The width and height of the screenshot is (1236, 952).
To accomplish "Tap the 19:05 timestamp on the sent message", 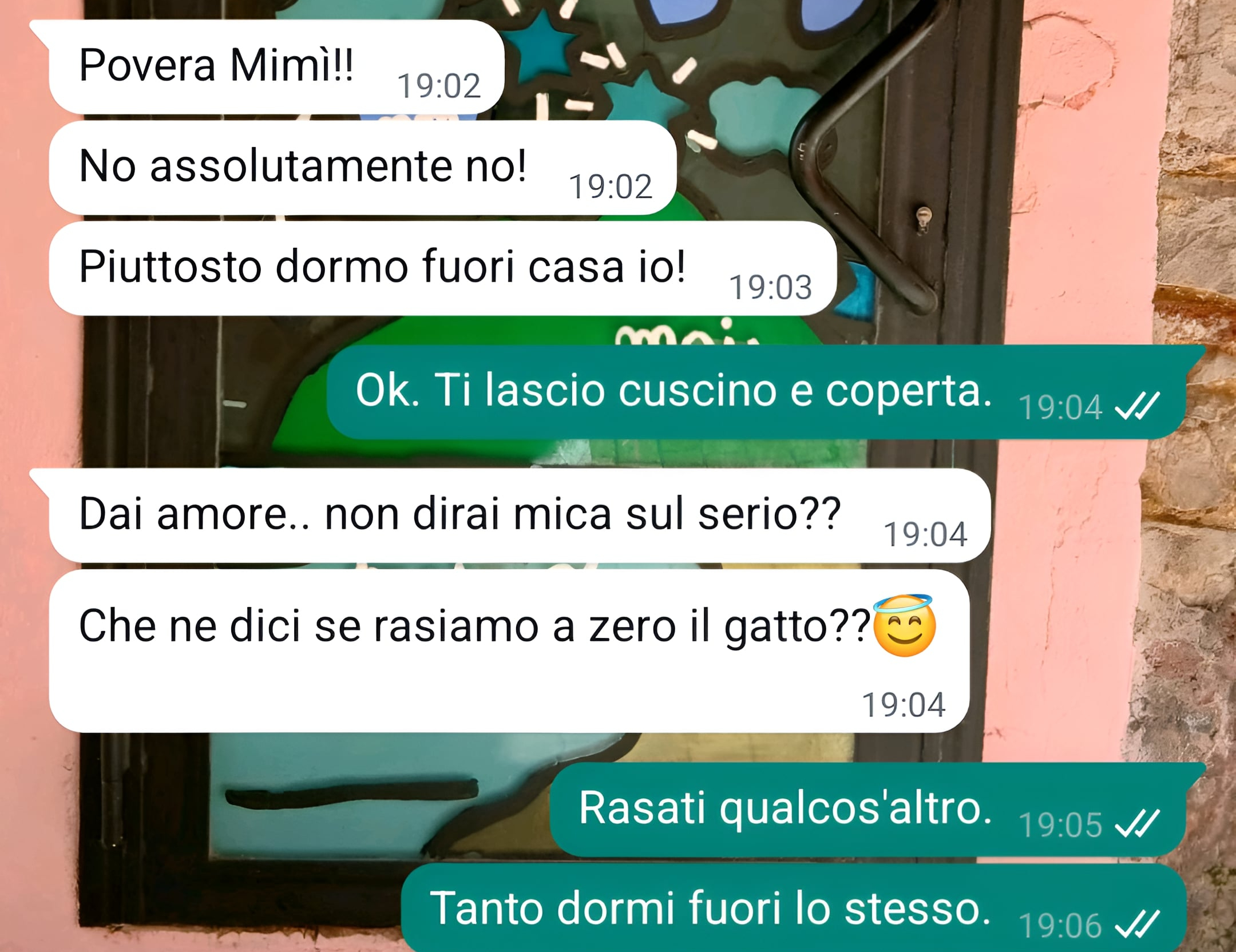I will 1060,825.
